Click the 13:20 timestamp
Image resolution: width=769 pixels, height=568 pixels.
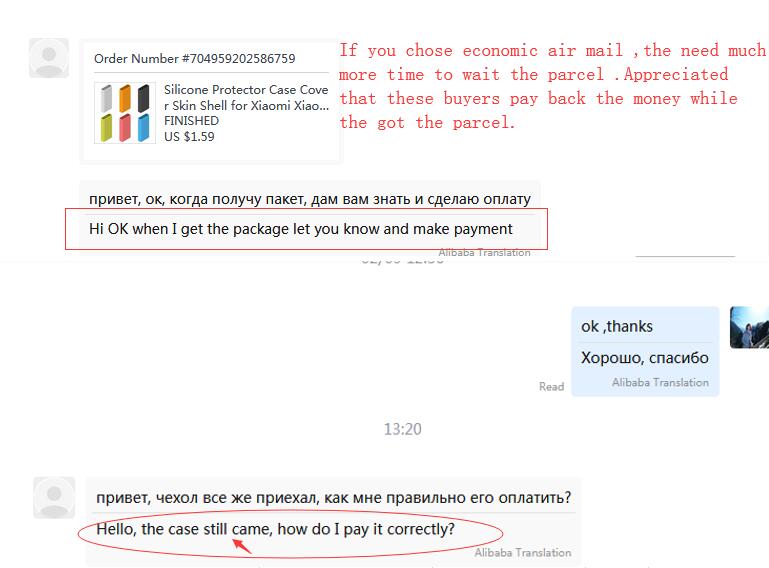[x=402, y=429]
